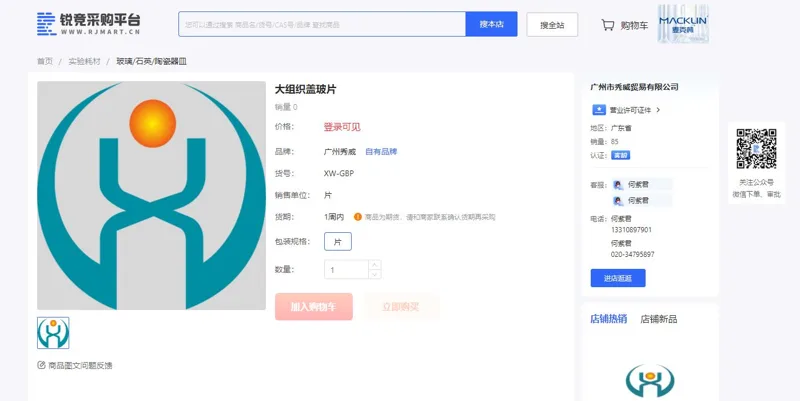Click the brand name 广州秀威
This screenshot has height=401, width=800.
[340, 152]
